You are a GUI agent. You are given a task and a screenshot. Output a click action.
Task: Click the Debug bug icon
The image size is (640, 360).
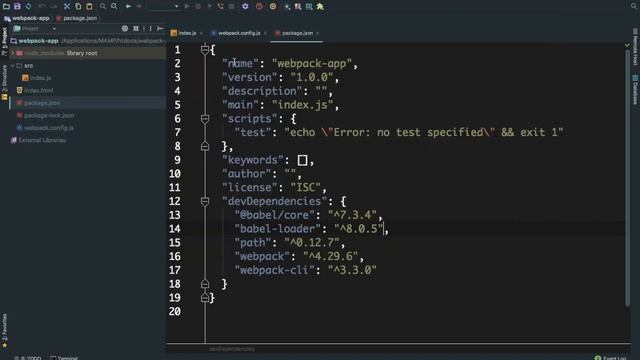click(198, 7)
